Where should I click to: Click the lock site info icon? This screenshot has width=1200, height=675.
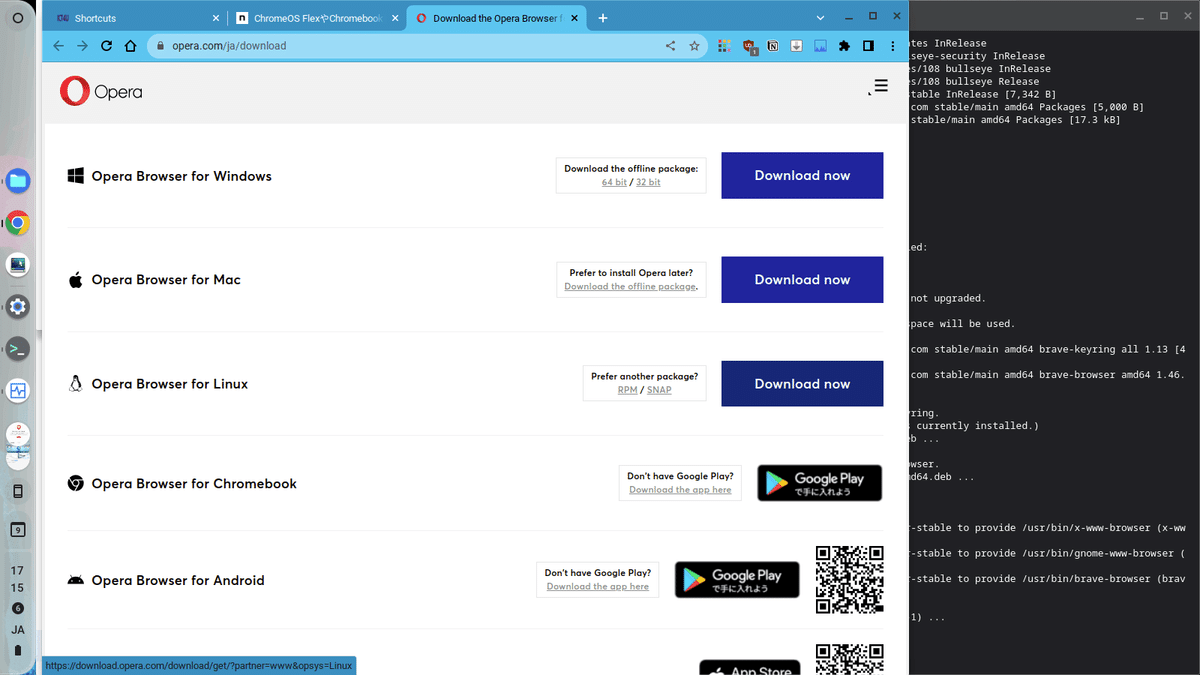tap(160, 46)
